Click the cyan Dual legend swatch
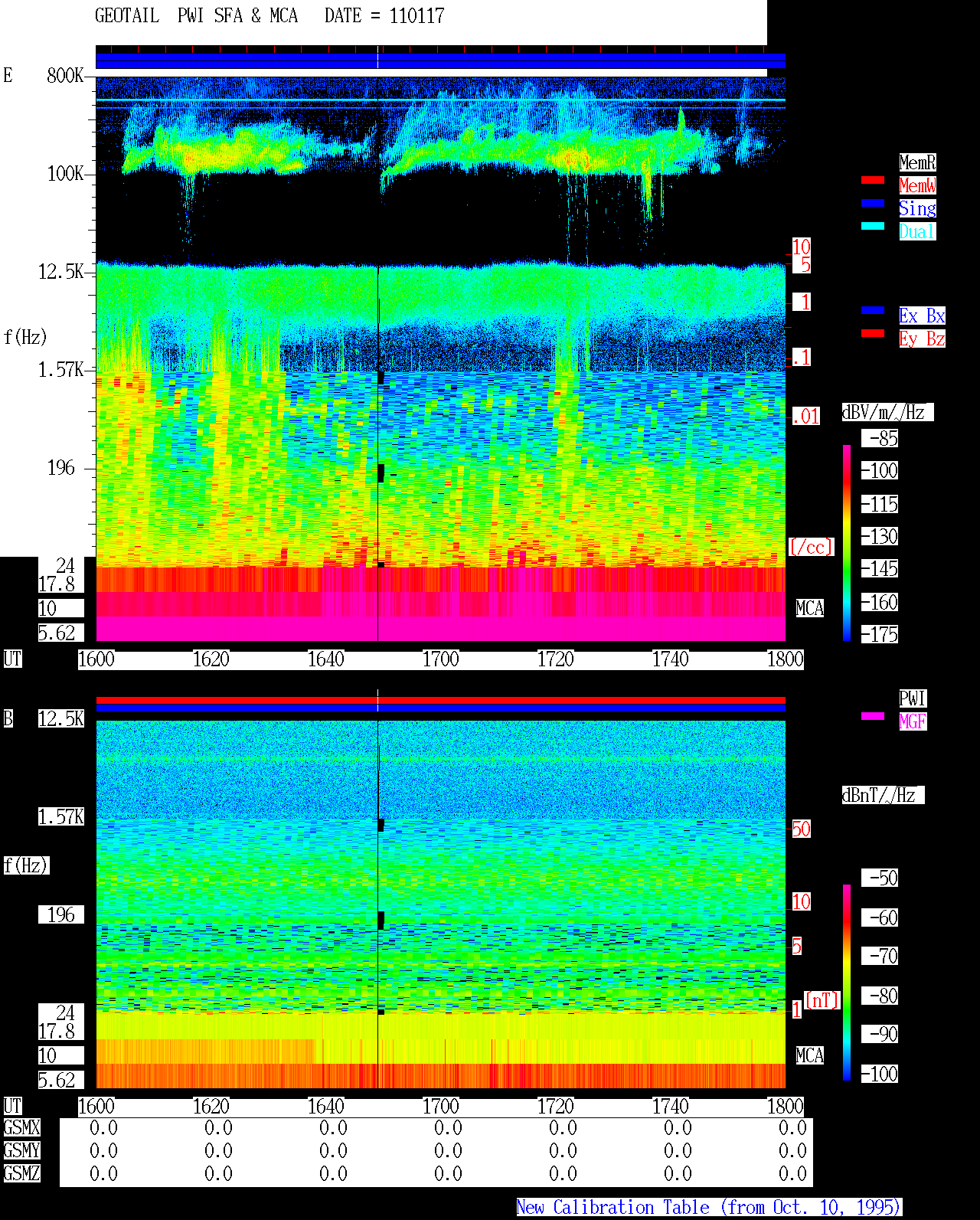This screenshot has width=980, height=1220. coord(873,226)
